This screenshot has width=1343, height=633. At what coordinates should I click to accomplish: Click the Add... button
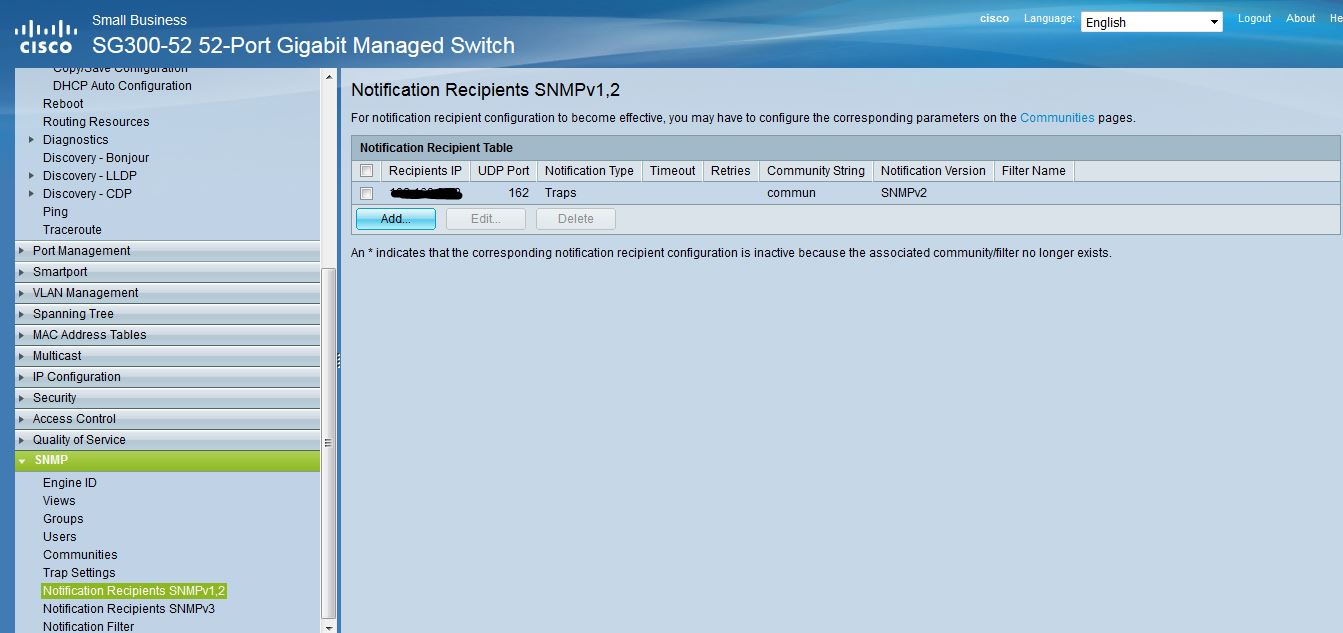(x=396, y=219)
